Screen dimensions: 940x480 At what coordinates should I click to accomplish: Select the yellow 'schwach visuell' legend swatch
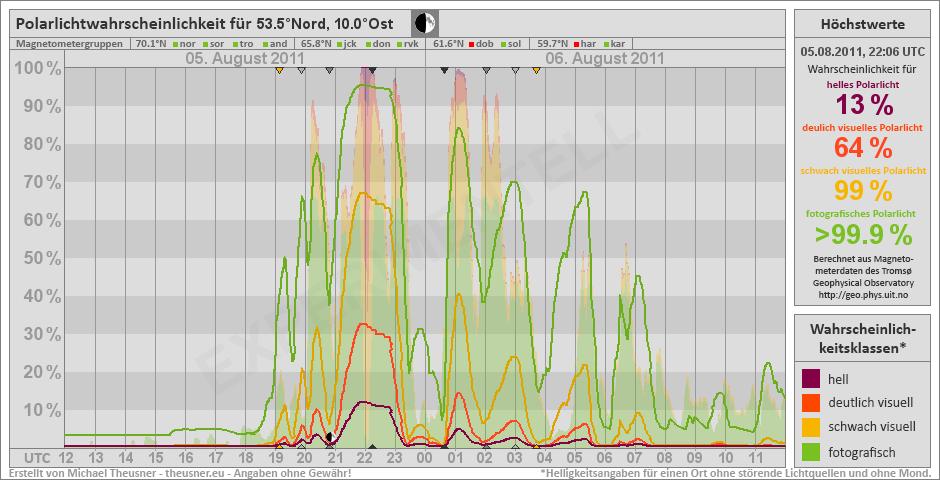[812, 427]
